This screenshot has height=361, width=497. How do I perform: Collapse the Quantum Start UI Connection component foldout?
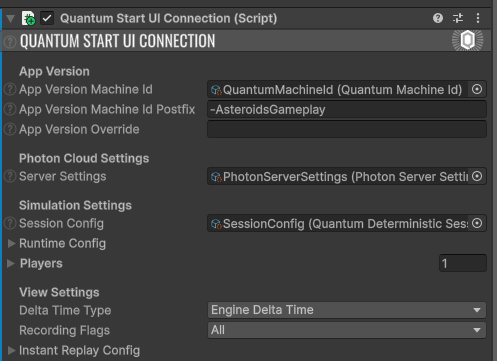pyautogui.click(x=10, y=18)
